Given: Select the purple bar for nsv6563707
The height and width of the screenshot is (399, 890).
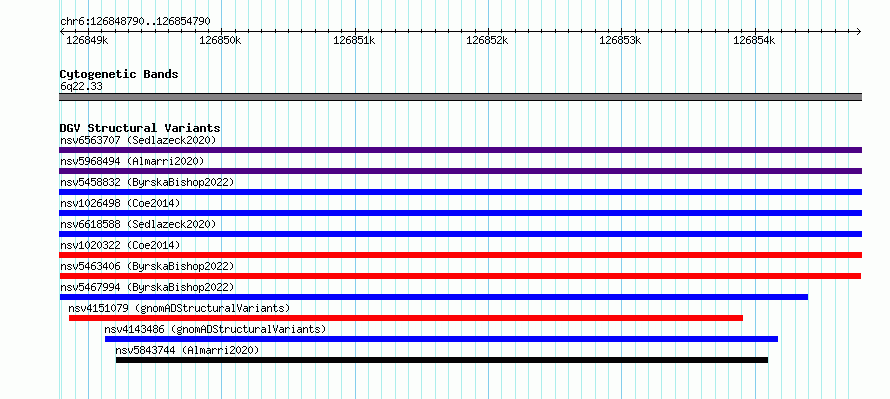Looking at the screenshot, I should click(x=460, y=150).
